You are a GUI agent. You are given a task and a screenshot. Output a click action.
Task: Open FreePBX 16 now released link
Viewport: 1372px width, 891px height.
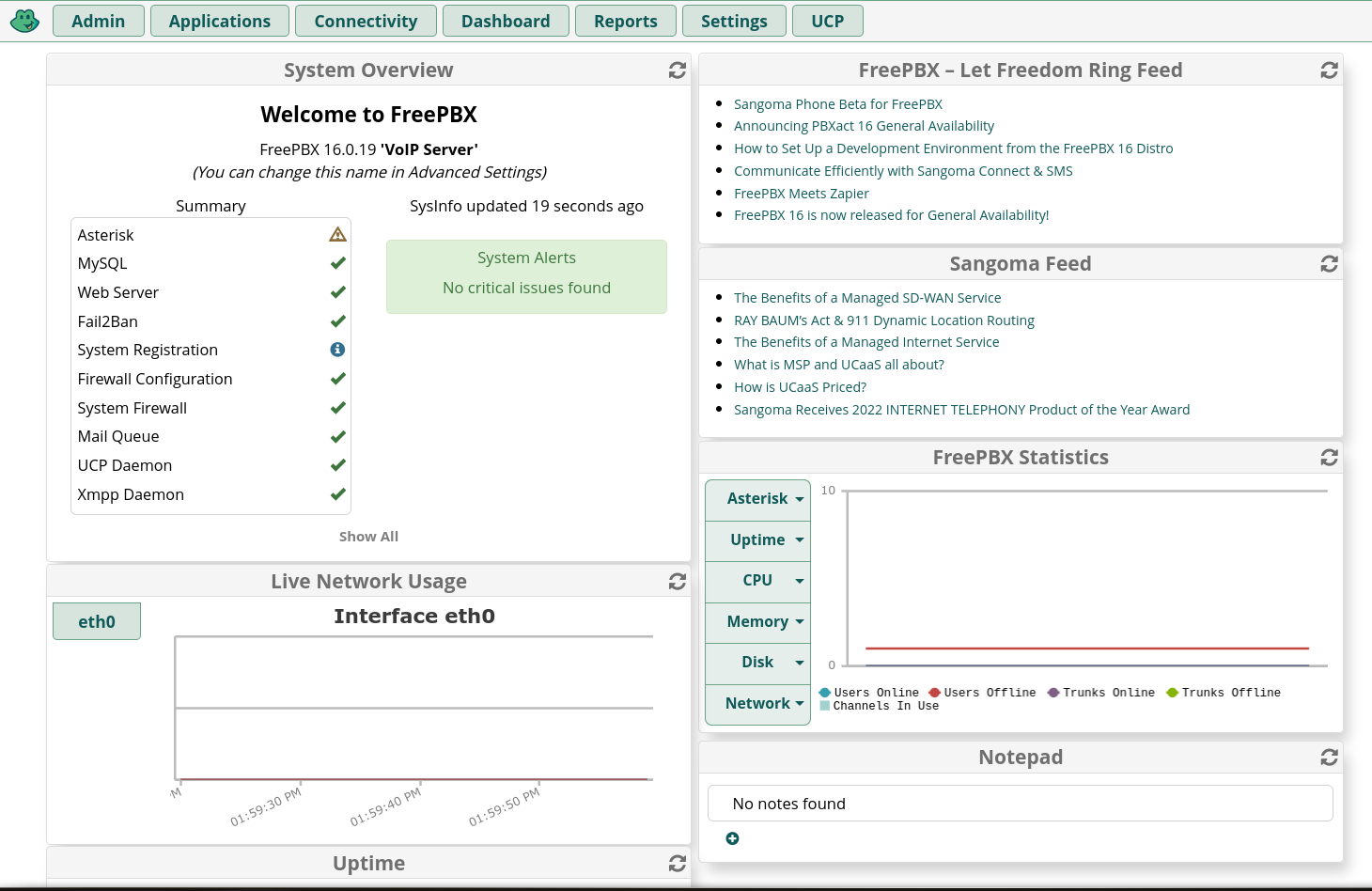tap(892, 215)
